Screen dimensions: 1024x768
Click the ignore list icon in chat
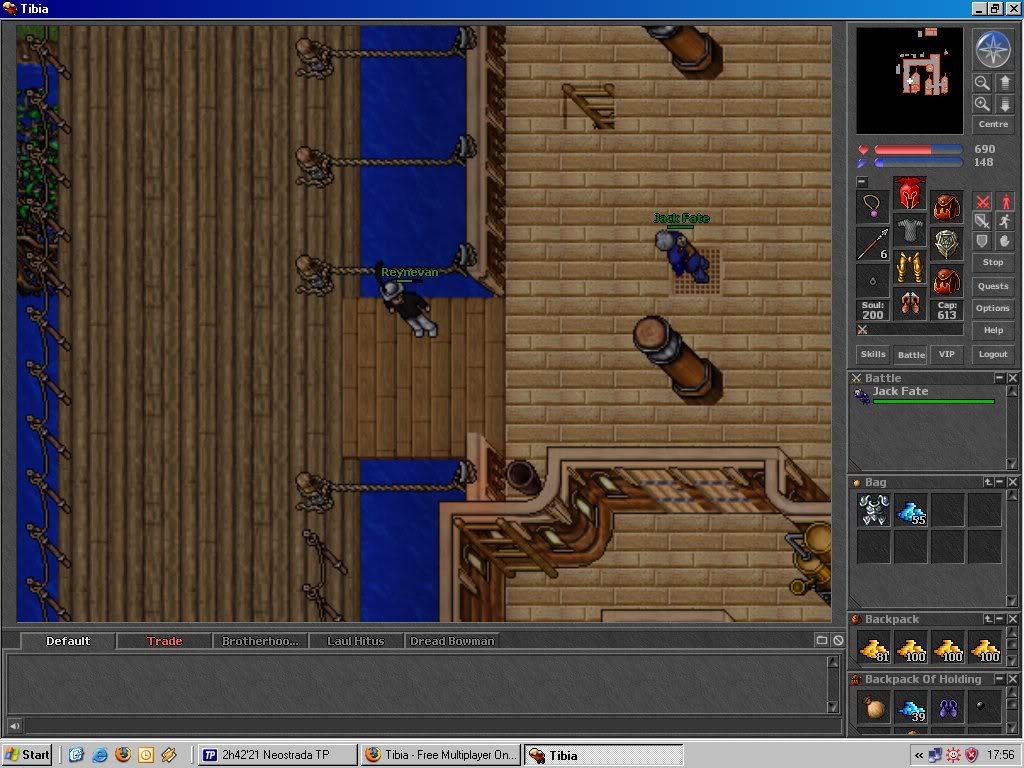(x=838, y=641)
